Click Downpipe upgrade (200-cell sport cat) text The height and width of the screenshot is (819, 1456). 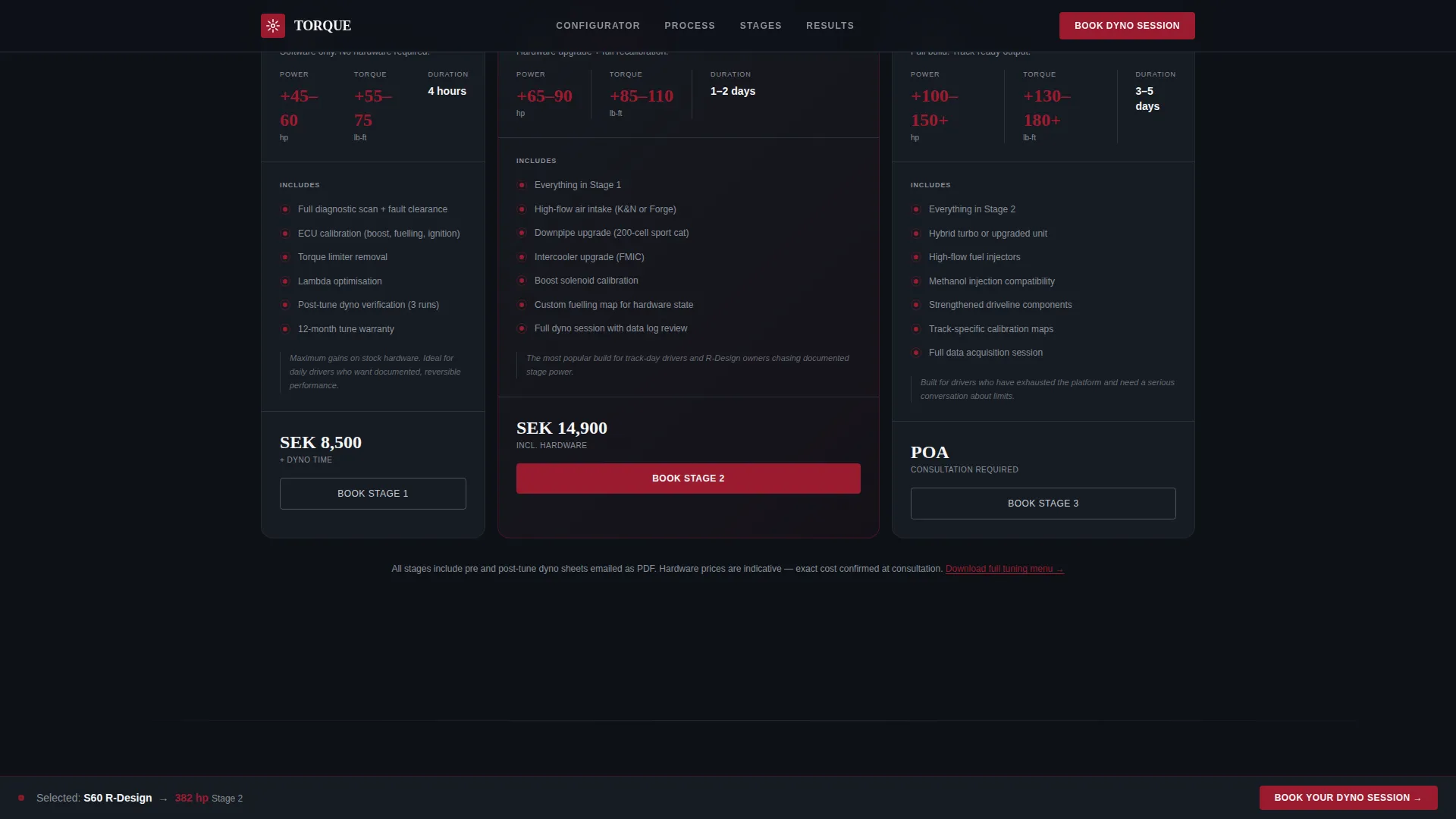pyautogui.click(x=611, y=233)
